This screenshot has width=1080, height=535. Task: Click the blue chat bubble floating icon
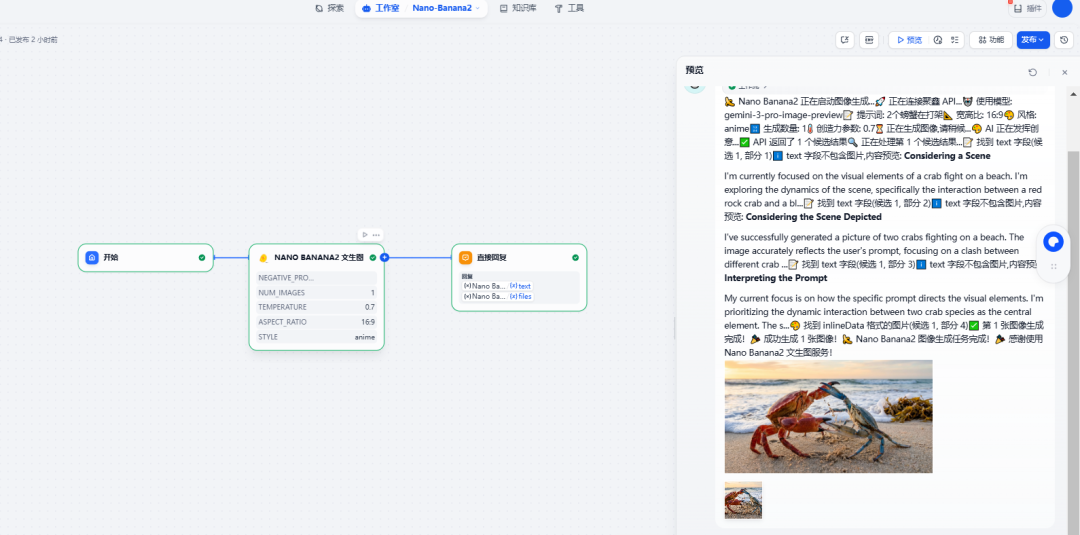[x=1053, y=242]
